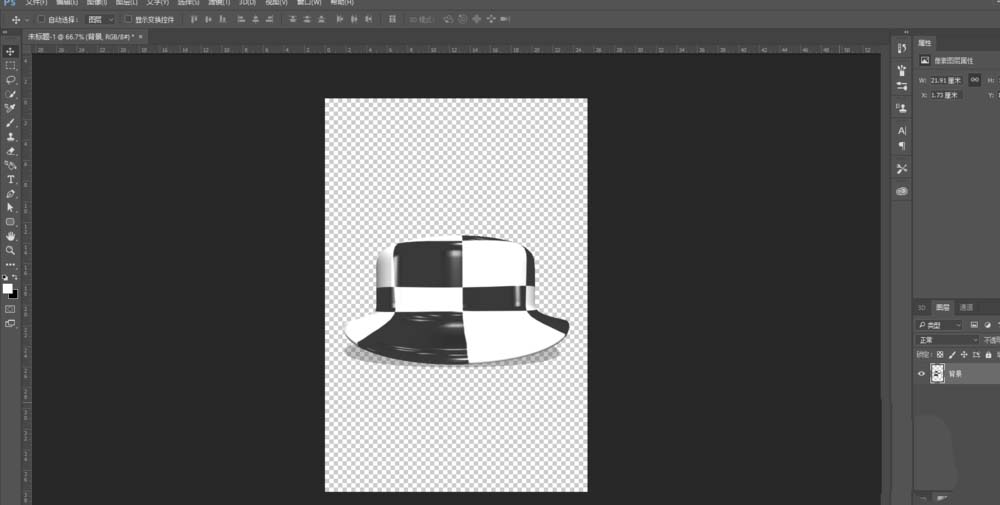Viewport: 1000px width, 505px height.
Task: Select the Clone Stamp tool
Action: pyautogui.click(x=10, y=136)
